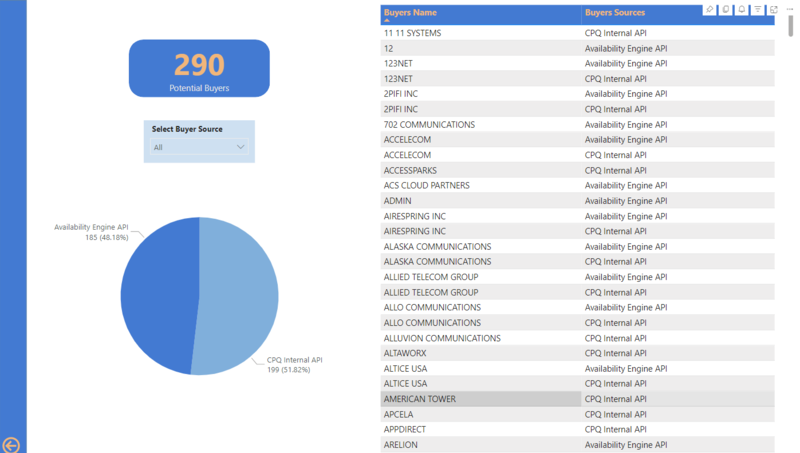Screen dimensions: 800x453
Task: Enter focus mode for the table
Action: point(774,10)
